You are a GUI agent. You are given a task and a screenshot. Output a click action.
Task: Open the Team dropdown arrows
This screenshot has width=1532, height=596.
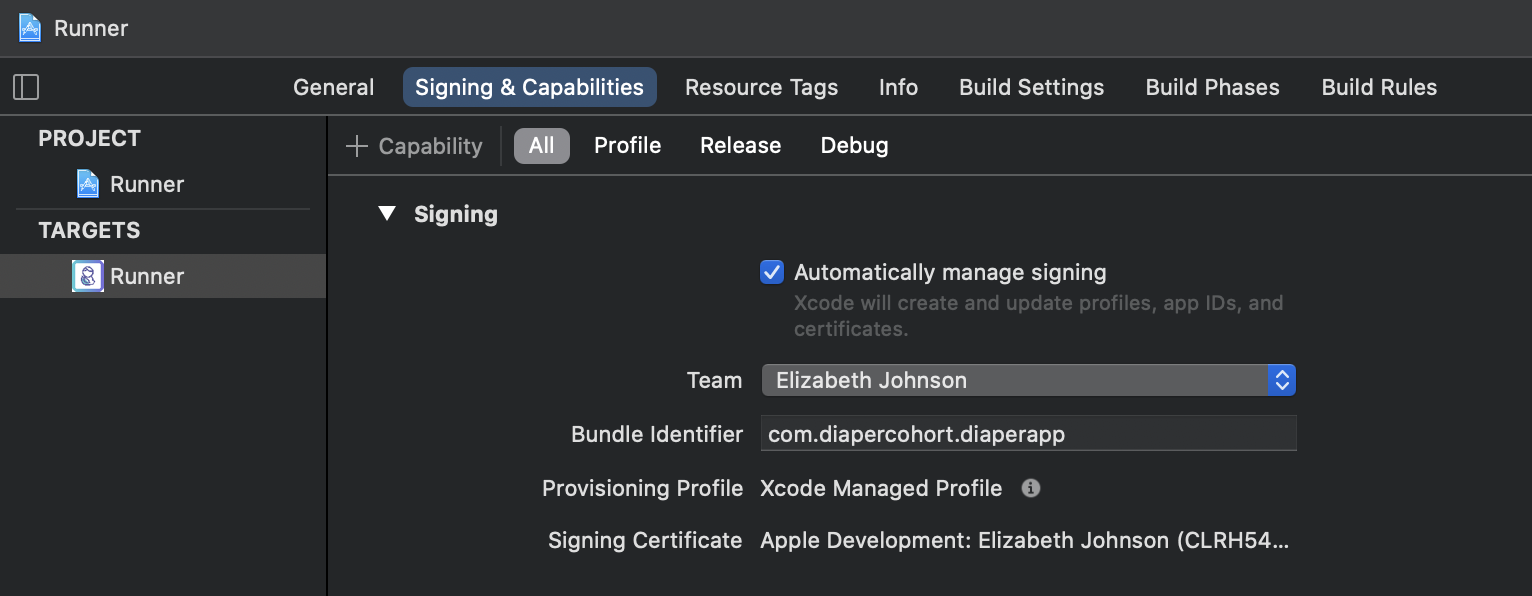tap(1281, 380)
